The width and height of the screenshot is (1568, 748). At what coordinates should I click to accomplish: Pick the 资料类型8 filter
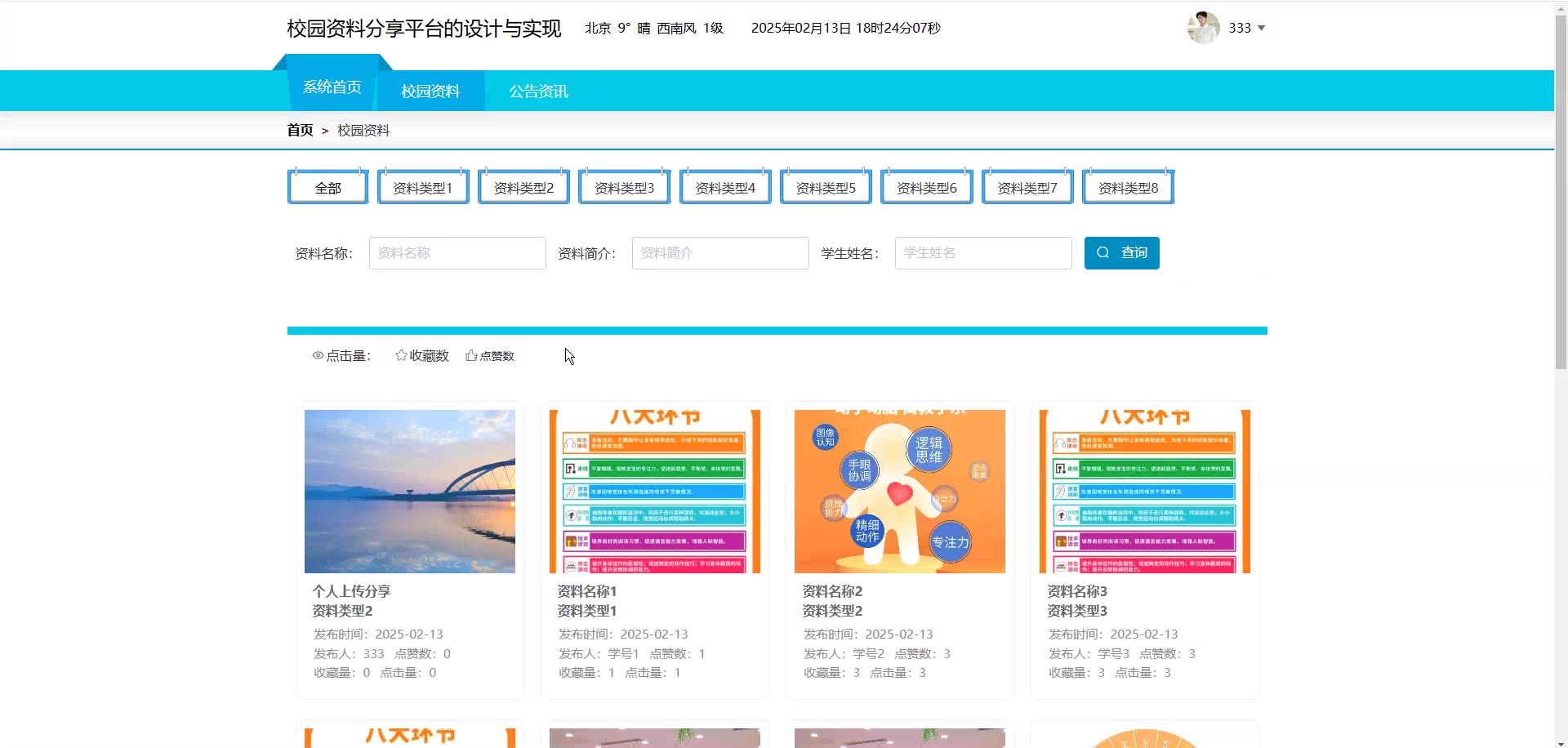[x=1129, y=187]
